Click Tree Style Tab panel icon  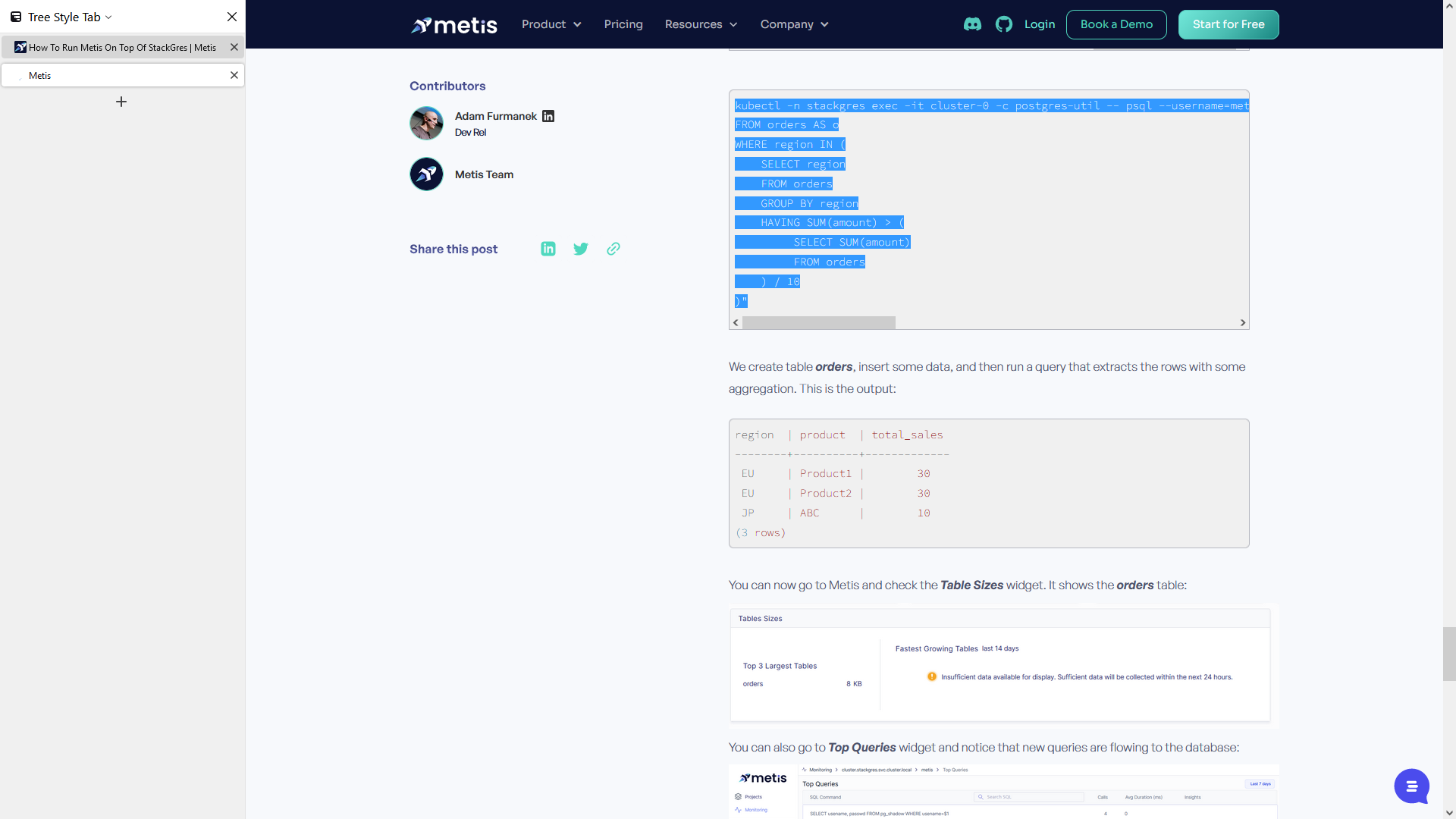pyautogui.click(x=16, y=17)
